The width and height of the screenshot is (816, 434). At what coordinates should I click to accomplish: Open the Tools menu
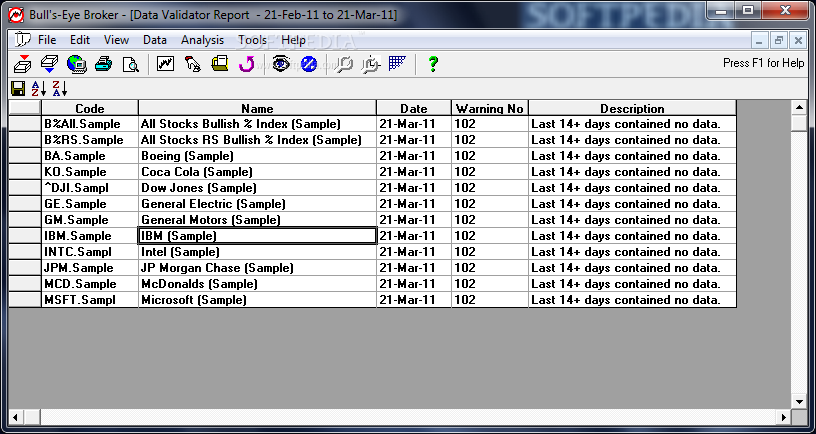click(252, 40)
